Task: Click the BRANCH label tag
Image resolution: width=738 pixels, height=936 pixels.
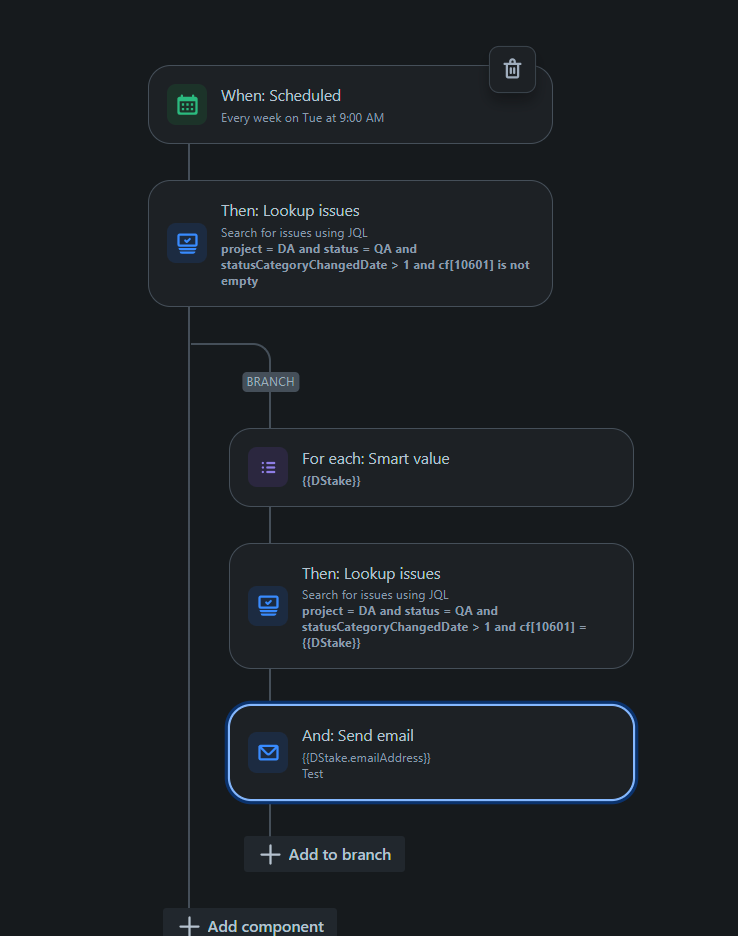Action: [x=270, y=382]
